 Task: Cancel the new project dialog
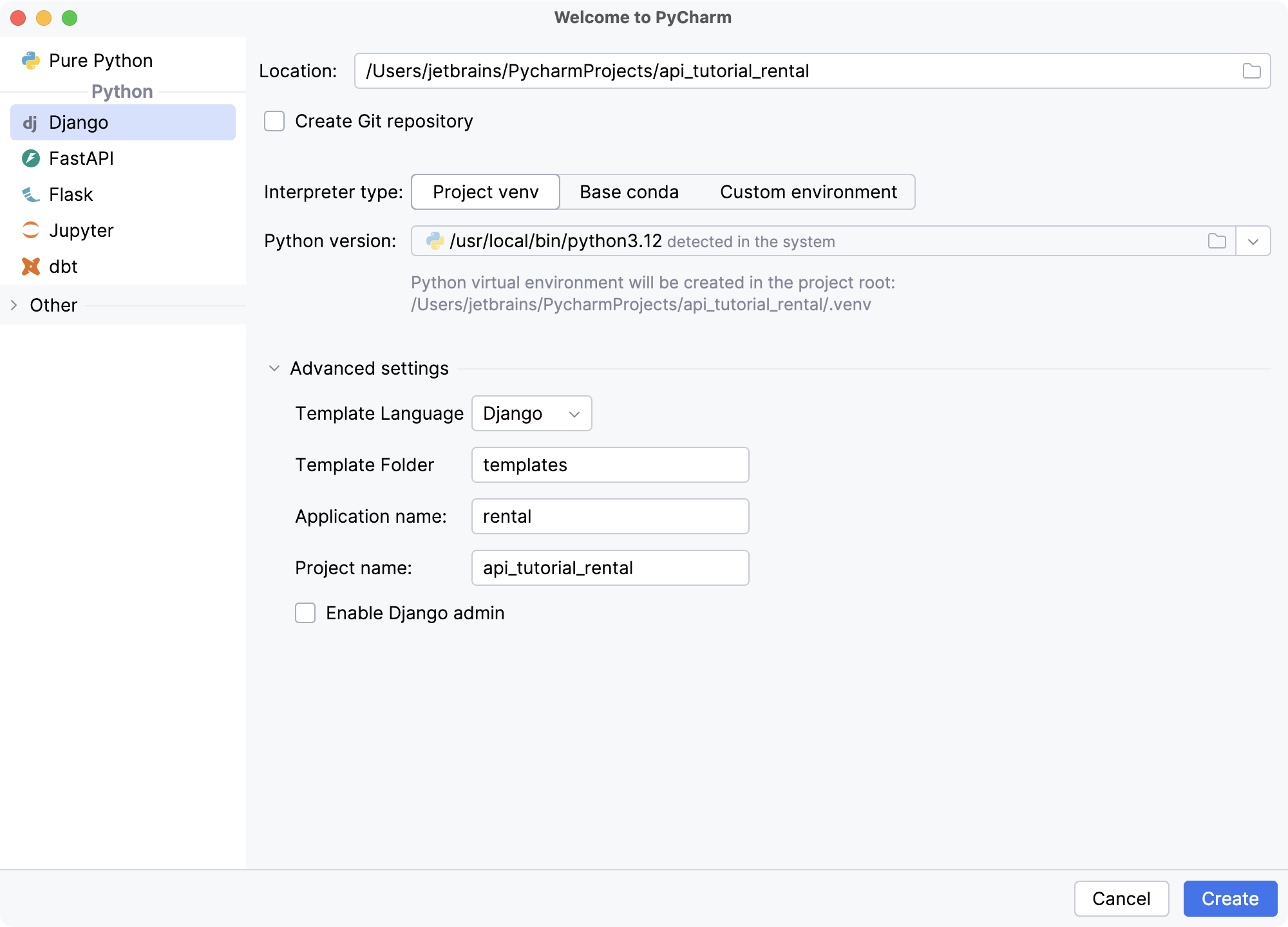point(1121,899)
